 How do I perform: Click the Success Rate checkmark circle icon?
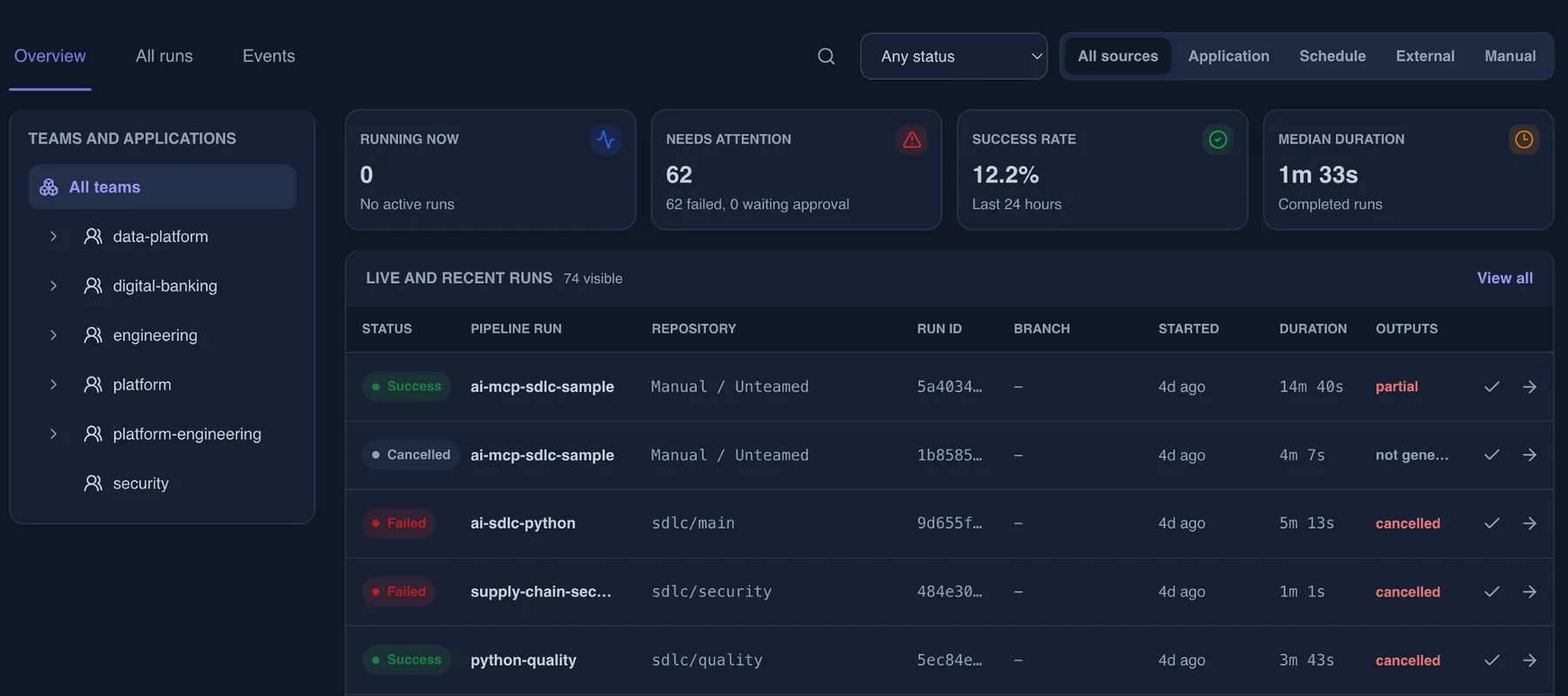(1218, 139)
